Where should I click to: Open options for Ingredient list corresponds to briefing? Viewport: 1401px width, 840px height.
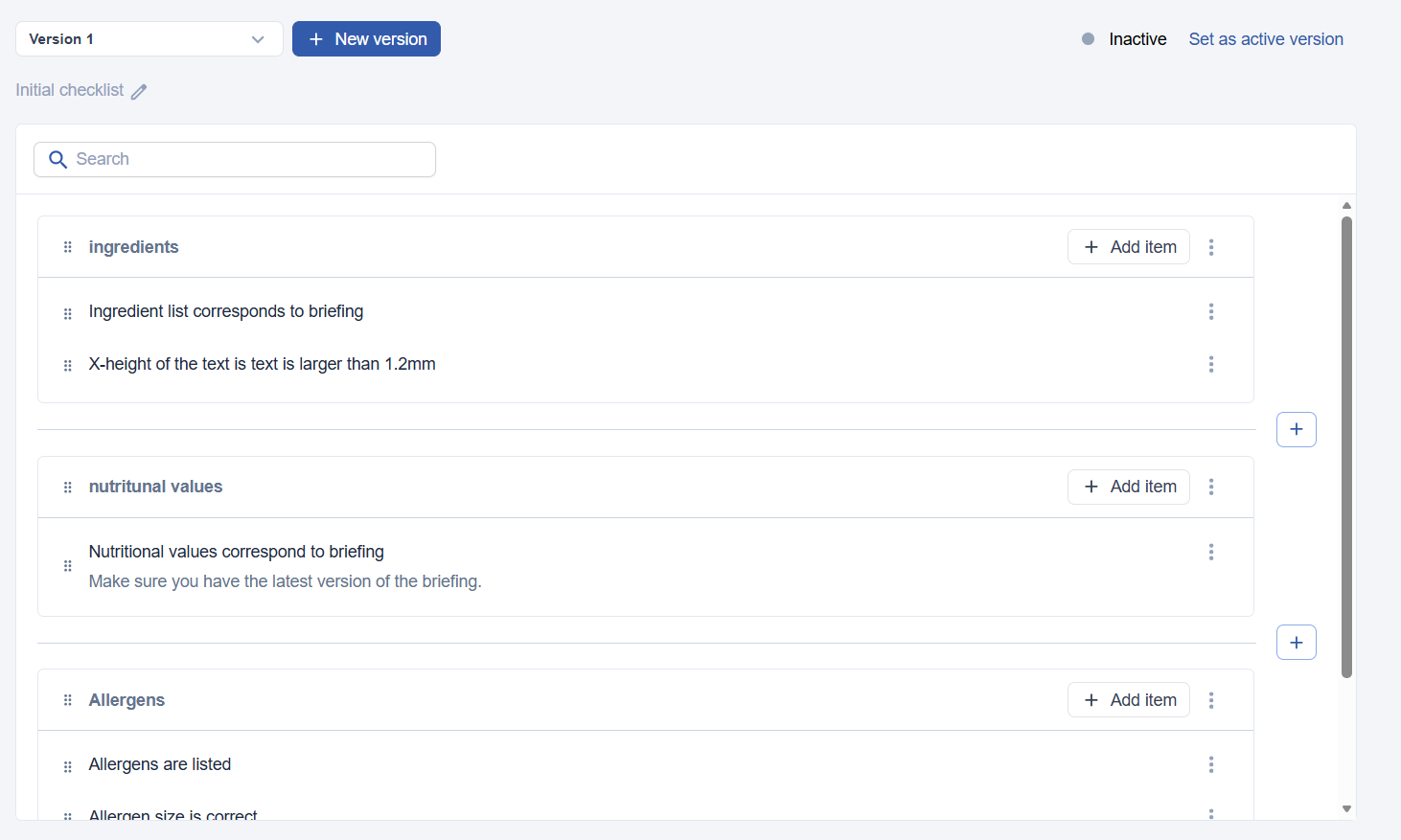coord(1211,311)
